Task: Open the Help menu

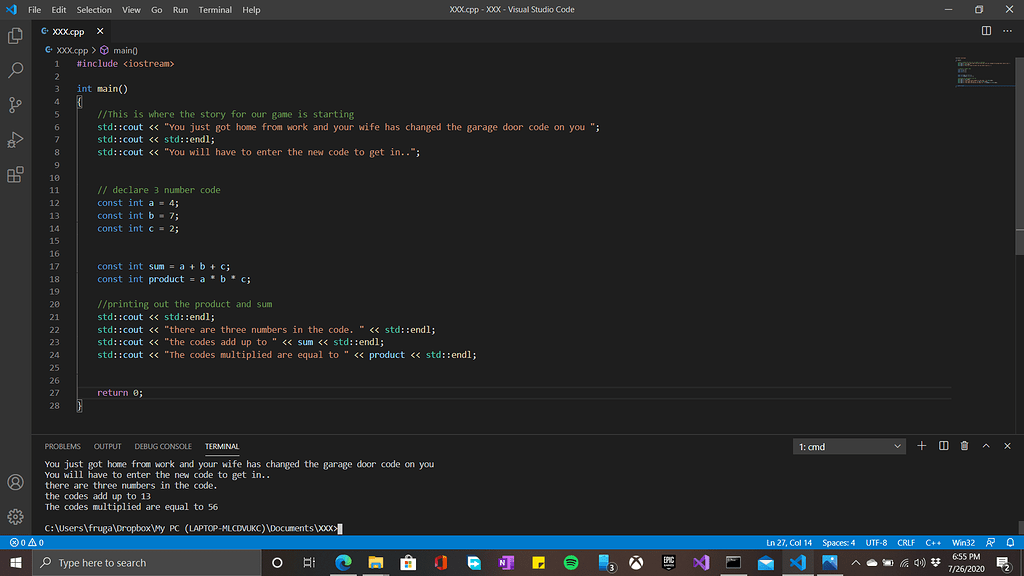Action: click(251, 10)
